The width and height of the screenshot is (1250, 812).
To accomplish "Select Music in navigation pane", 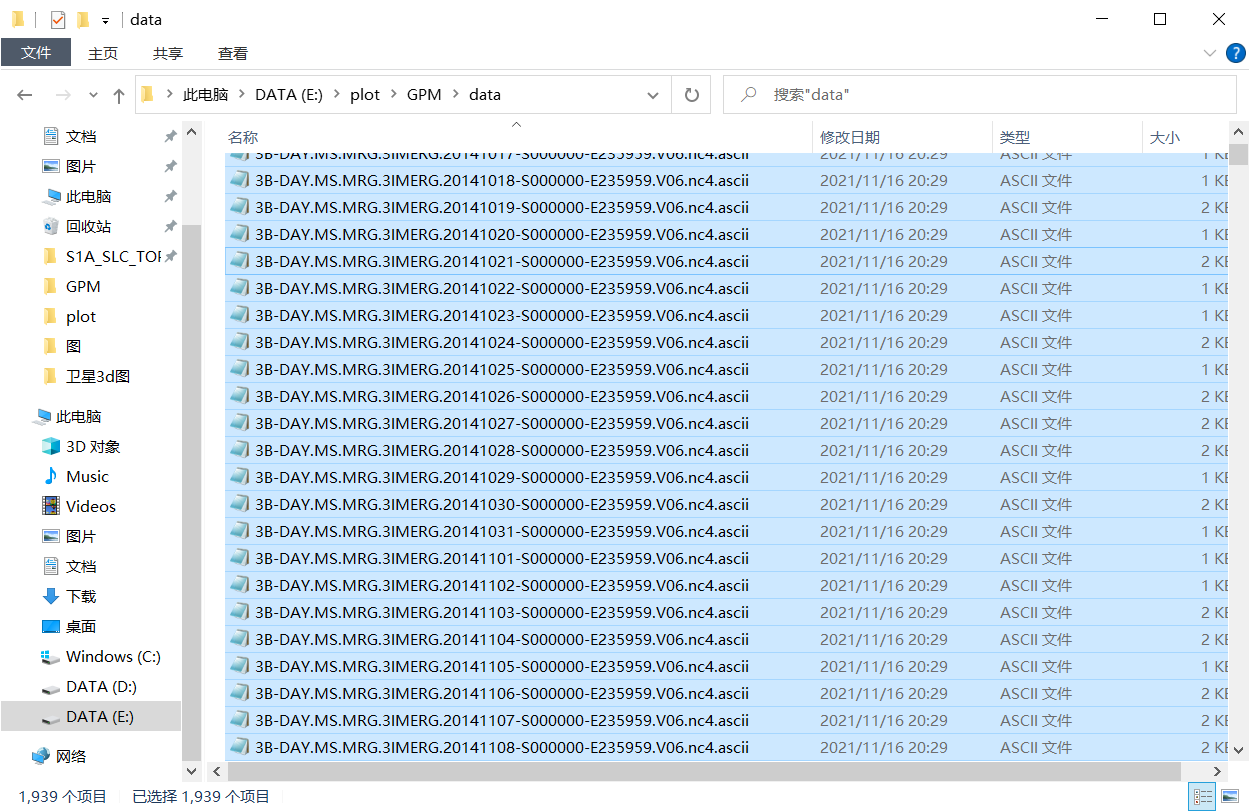I will [x=87, y=477].
